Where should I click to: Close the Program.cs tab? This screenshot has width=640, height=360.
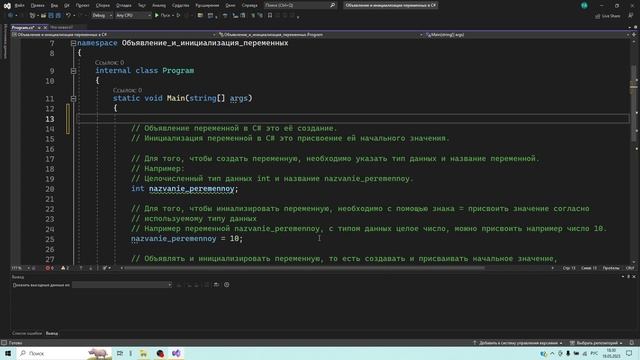[x=45, y=27]
